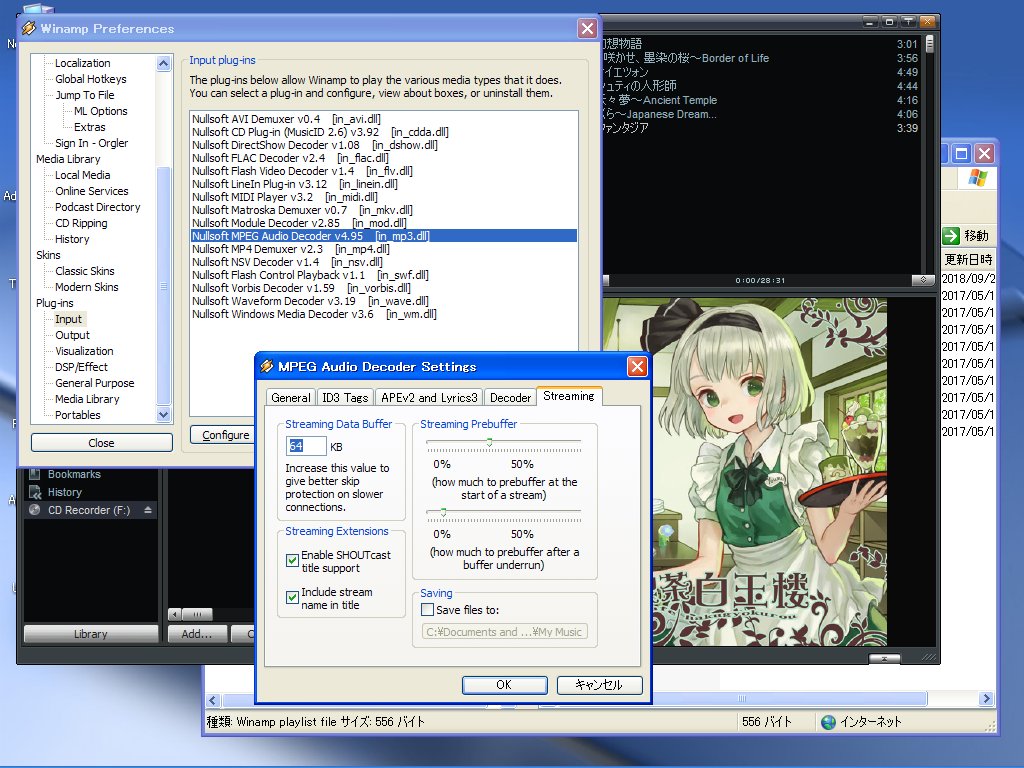The height and width of the screenshot is (768, 1024).
Task: Switch to the ID3 Tags tab
Action: 345,398
